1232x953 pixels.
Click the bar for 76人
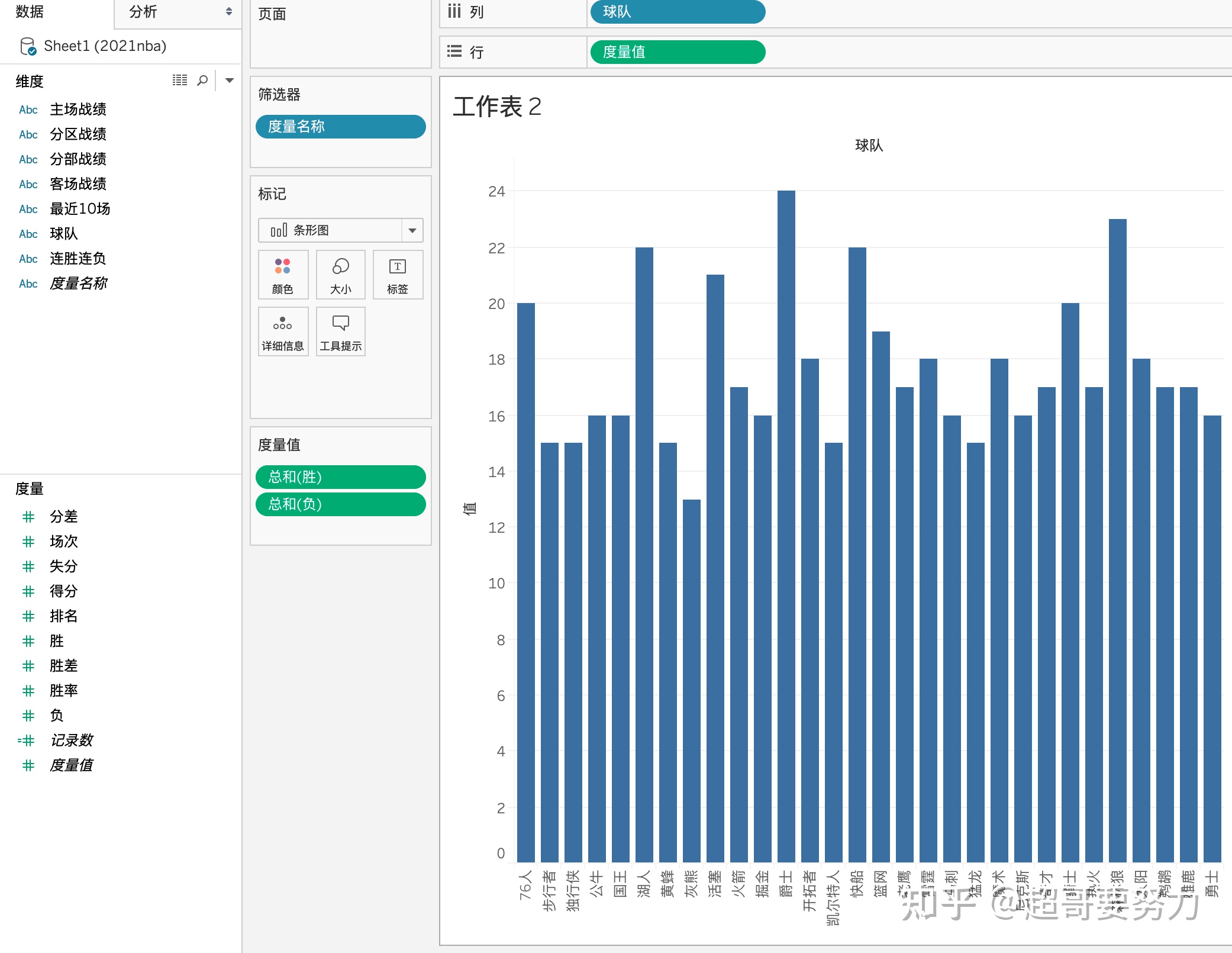(526, 582)
